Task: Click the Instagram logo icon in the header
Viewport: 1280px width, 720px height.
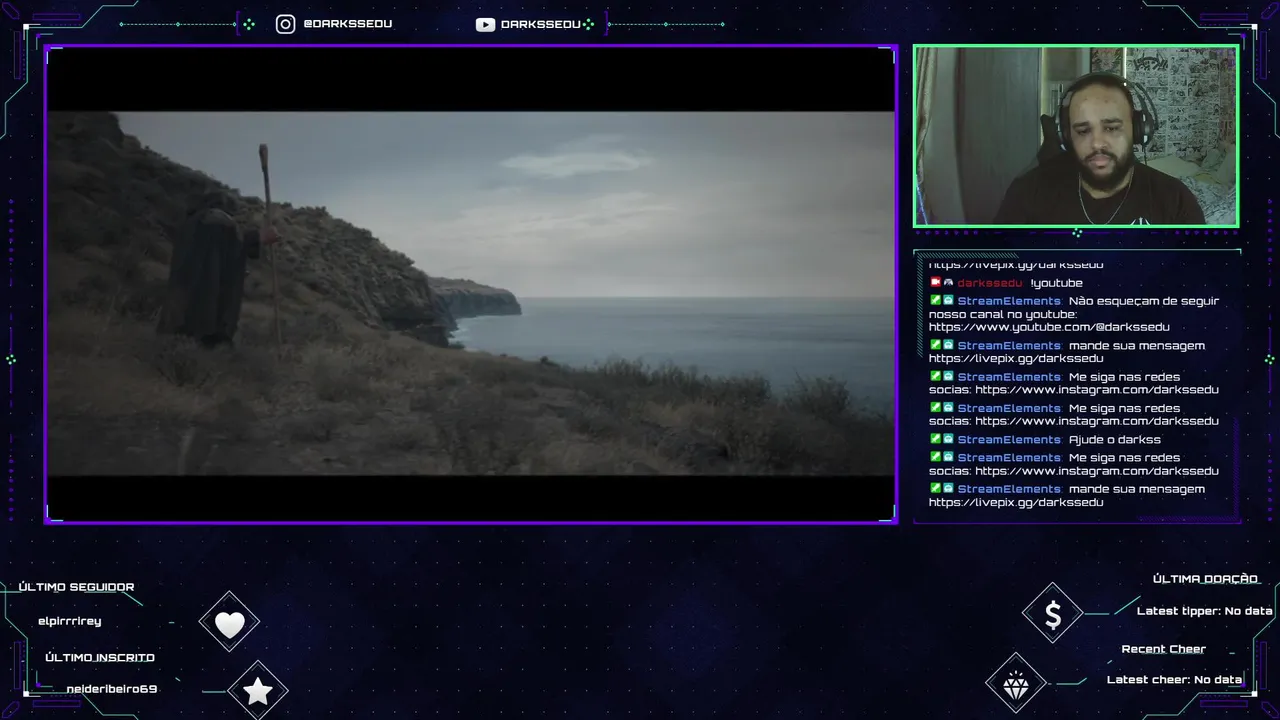Action: tap(285, 24)
